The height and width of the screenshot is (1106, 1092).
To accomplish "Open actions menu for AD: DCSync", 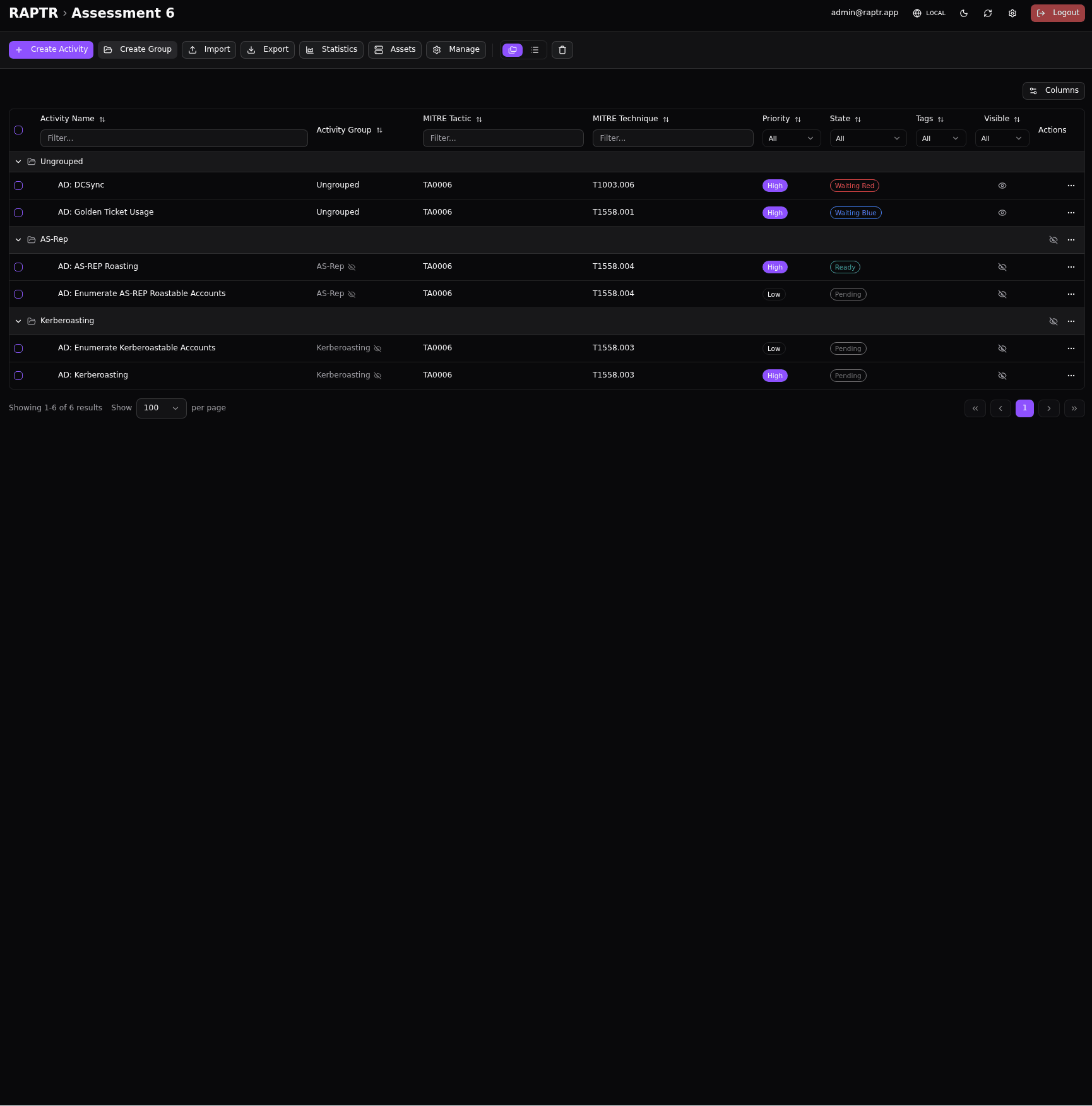I will tap(1071, 186).
